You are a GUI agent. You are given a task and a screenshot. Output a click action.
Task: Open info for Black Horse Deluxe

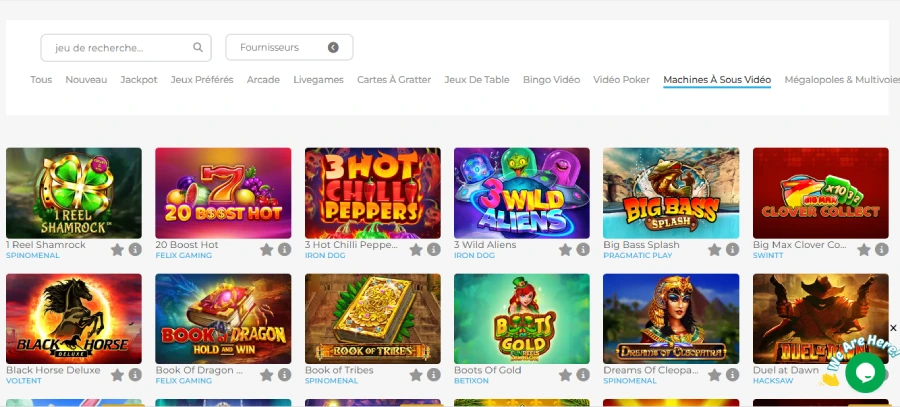tap(135, 375)
